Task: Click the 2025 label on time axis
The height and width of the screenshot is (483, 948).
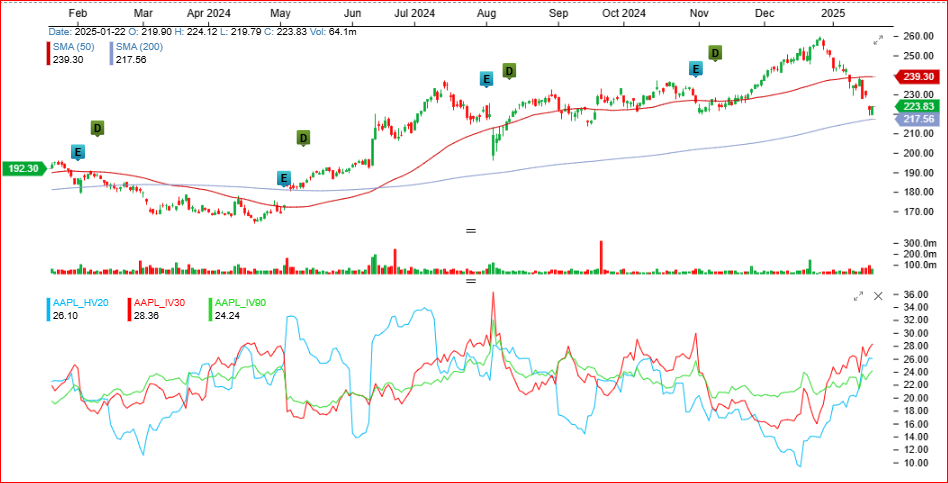Action: point(833,13)
